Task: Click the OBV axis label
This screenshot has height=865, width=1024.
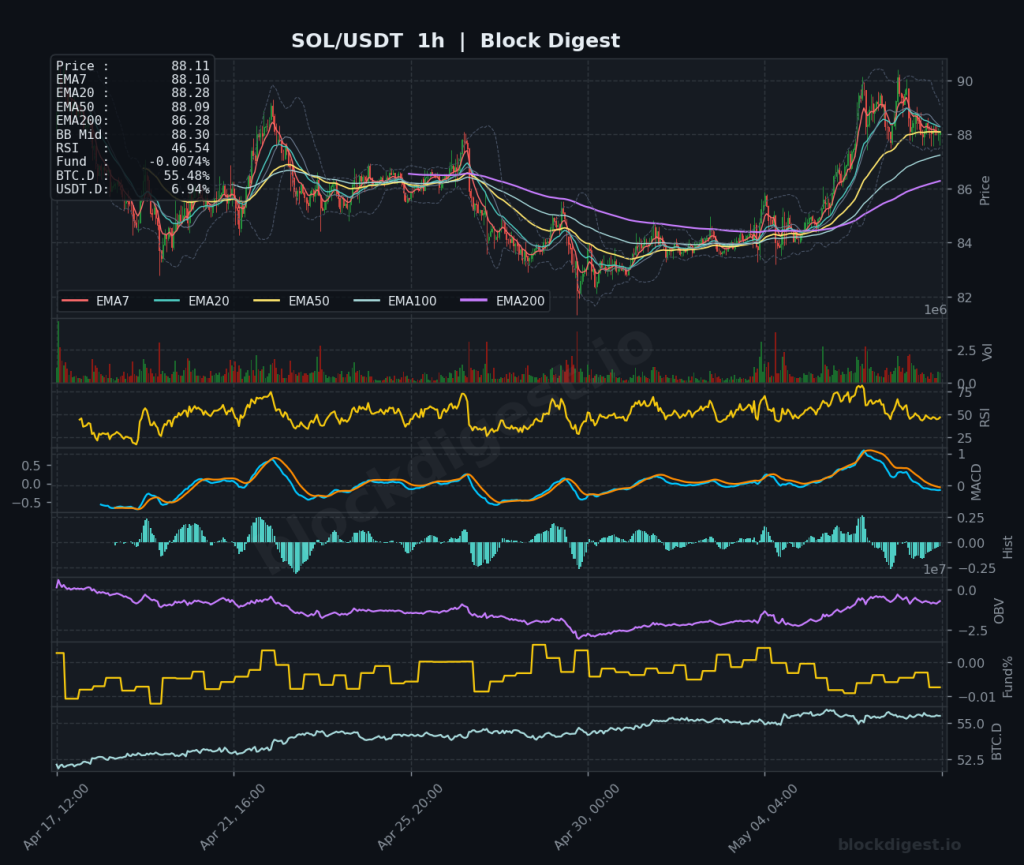Action: (x=999, y=610)
